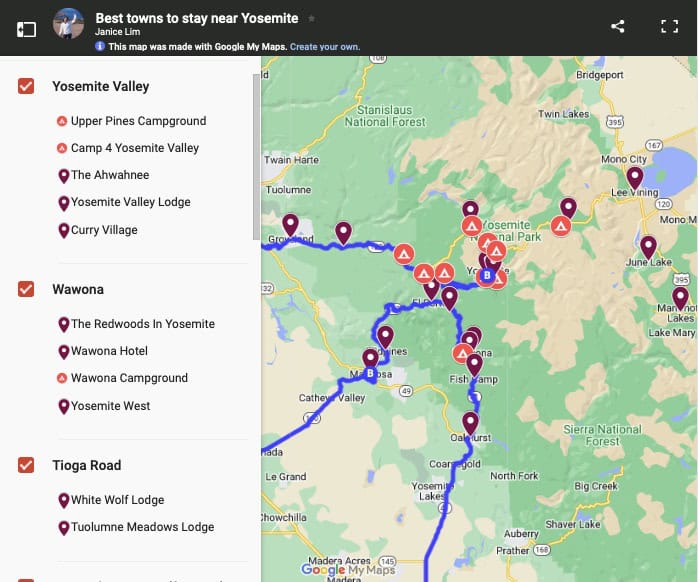
Task: Click the campground marker where route enters park
Action: (x=404, y=254)
